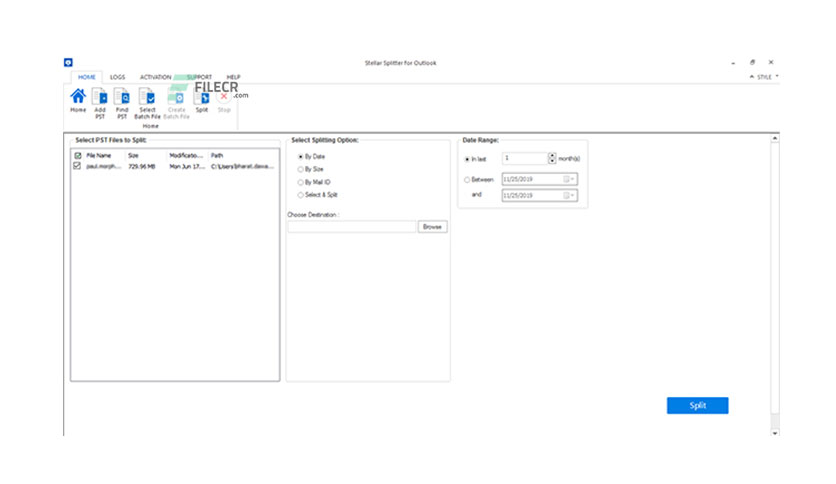Select the By Date splitting option
Screen dimensions: 836x484
pyautogui.click(x=301, y=157)
